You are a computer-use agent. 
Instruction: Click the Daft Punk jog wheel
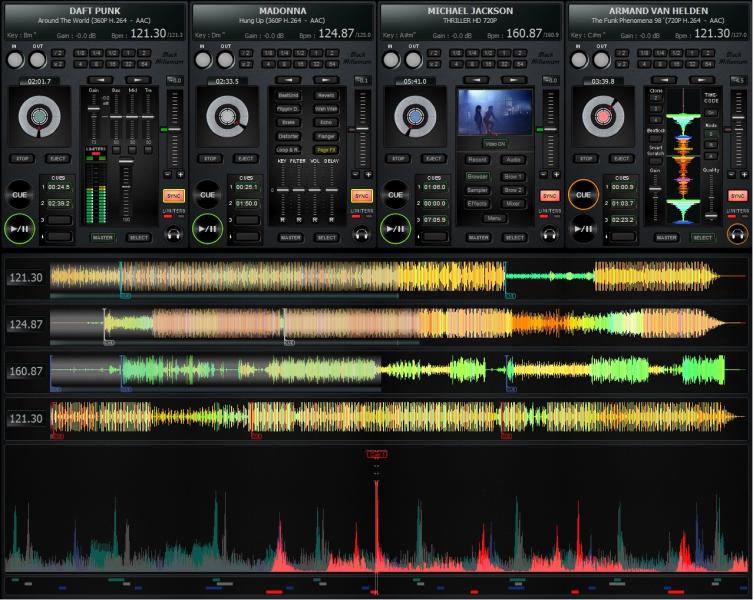point(39,116)
